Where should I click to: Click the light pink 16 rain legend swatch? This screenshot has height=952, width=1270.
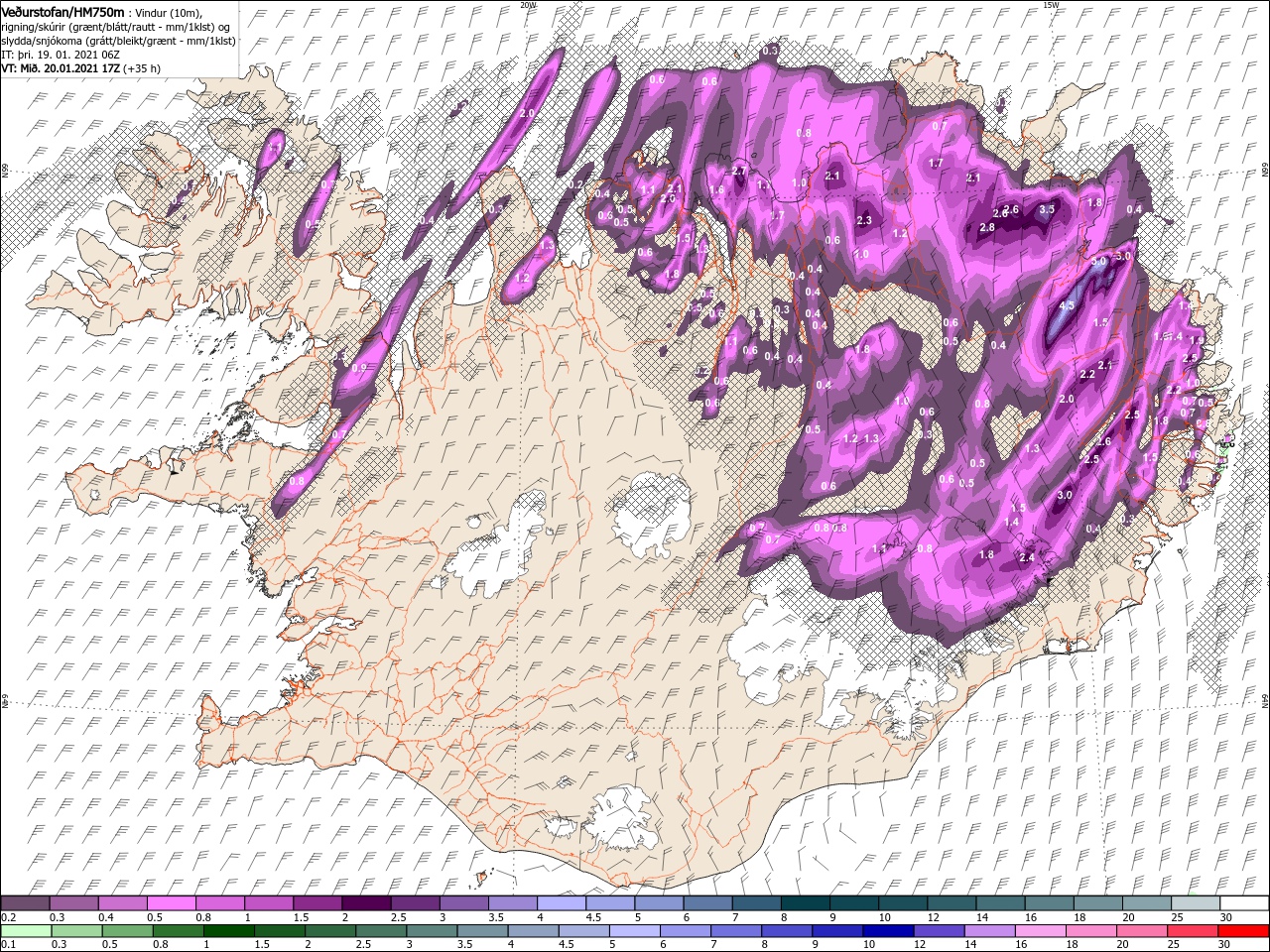(1041, 932)
